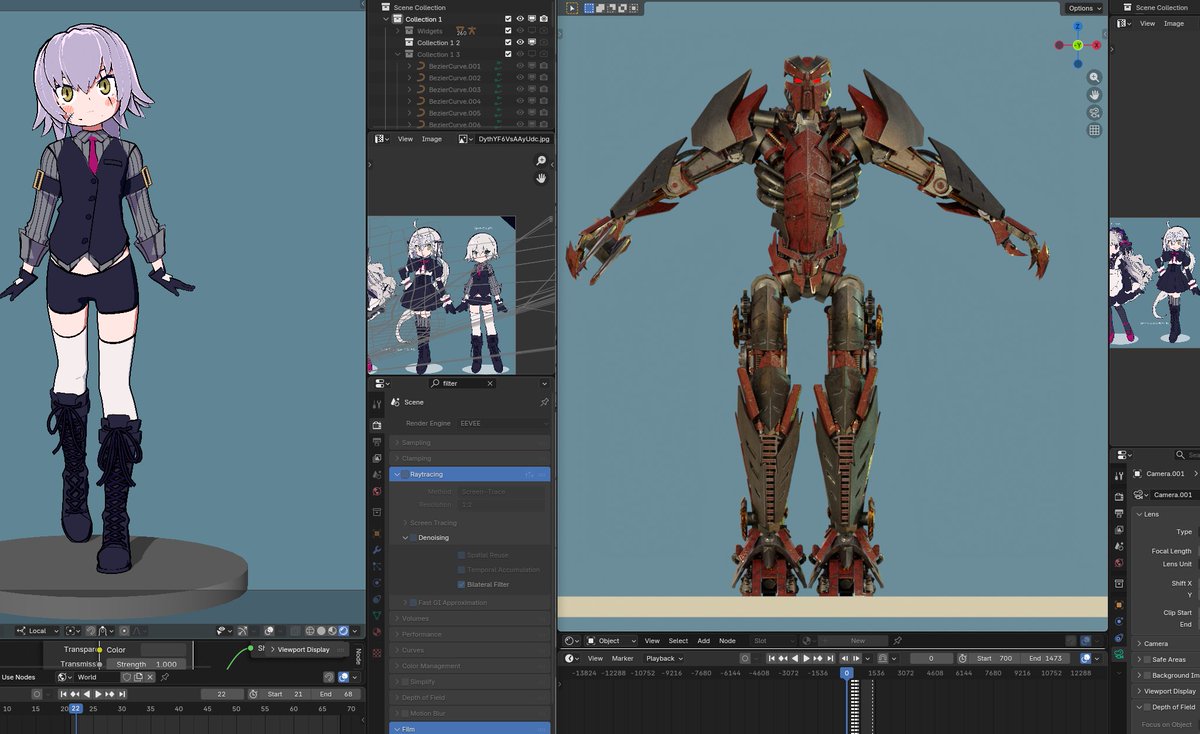Toggle camera view gizmo in robot viewport
Image resolution: width=1200 pixels, height=734 pixels.
[1095, 112]
